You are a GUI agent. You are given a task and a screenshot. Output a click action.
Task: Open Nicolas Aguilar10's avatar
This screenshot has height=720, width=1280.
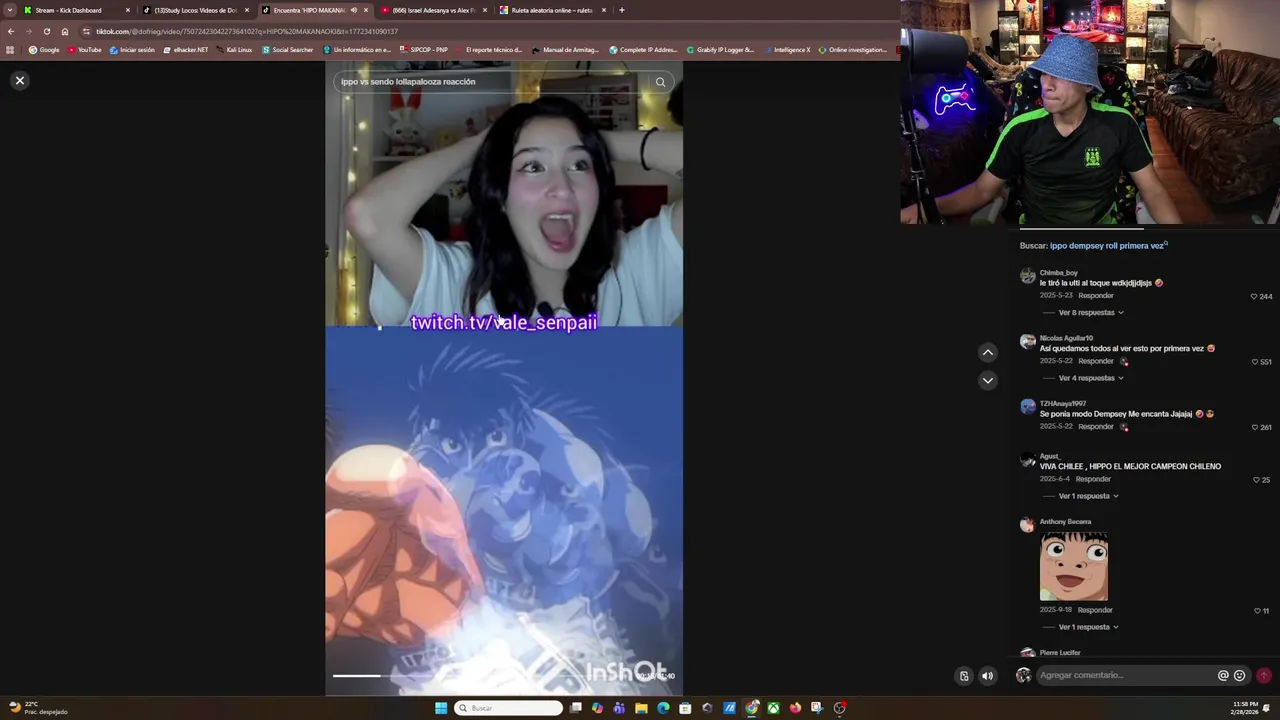(x=1027, y=341)
